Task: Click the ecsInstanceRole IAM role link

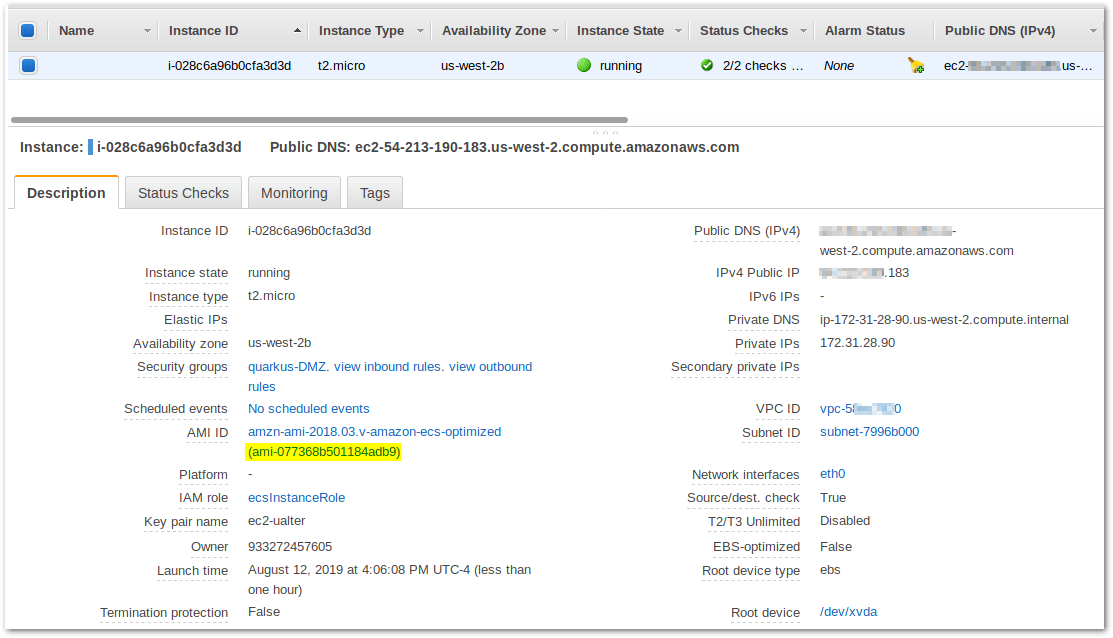Action: coord(296,497)
